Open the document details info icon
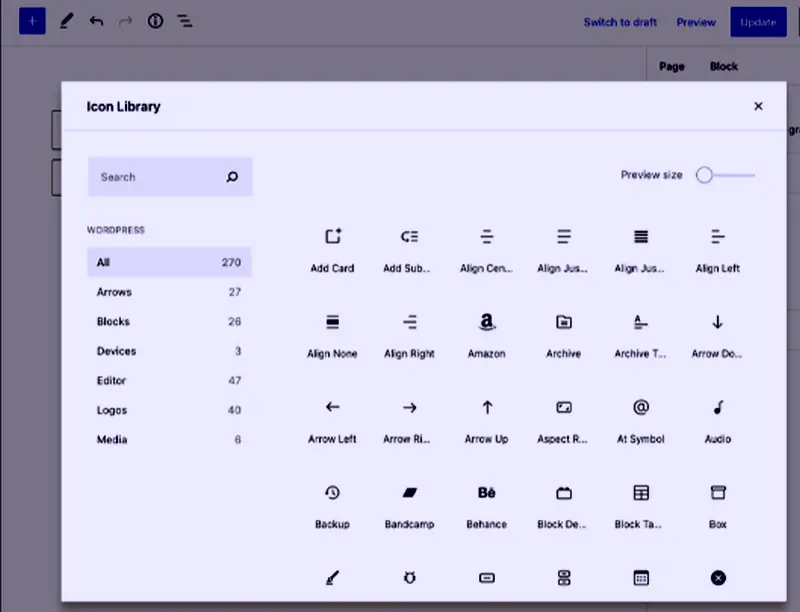 tap(156, 21)
